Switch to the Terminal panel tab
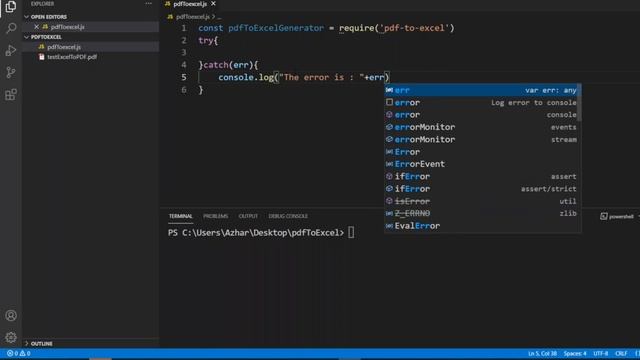The width and height of the screenshot is (640, 360). (x=180, y=216)
